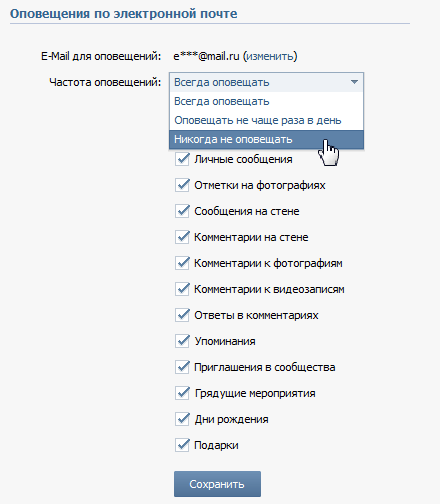The image size is (440, 504).
Task: Uncheck Комментарии на стене option
Action: [182, 237]
